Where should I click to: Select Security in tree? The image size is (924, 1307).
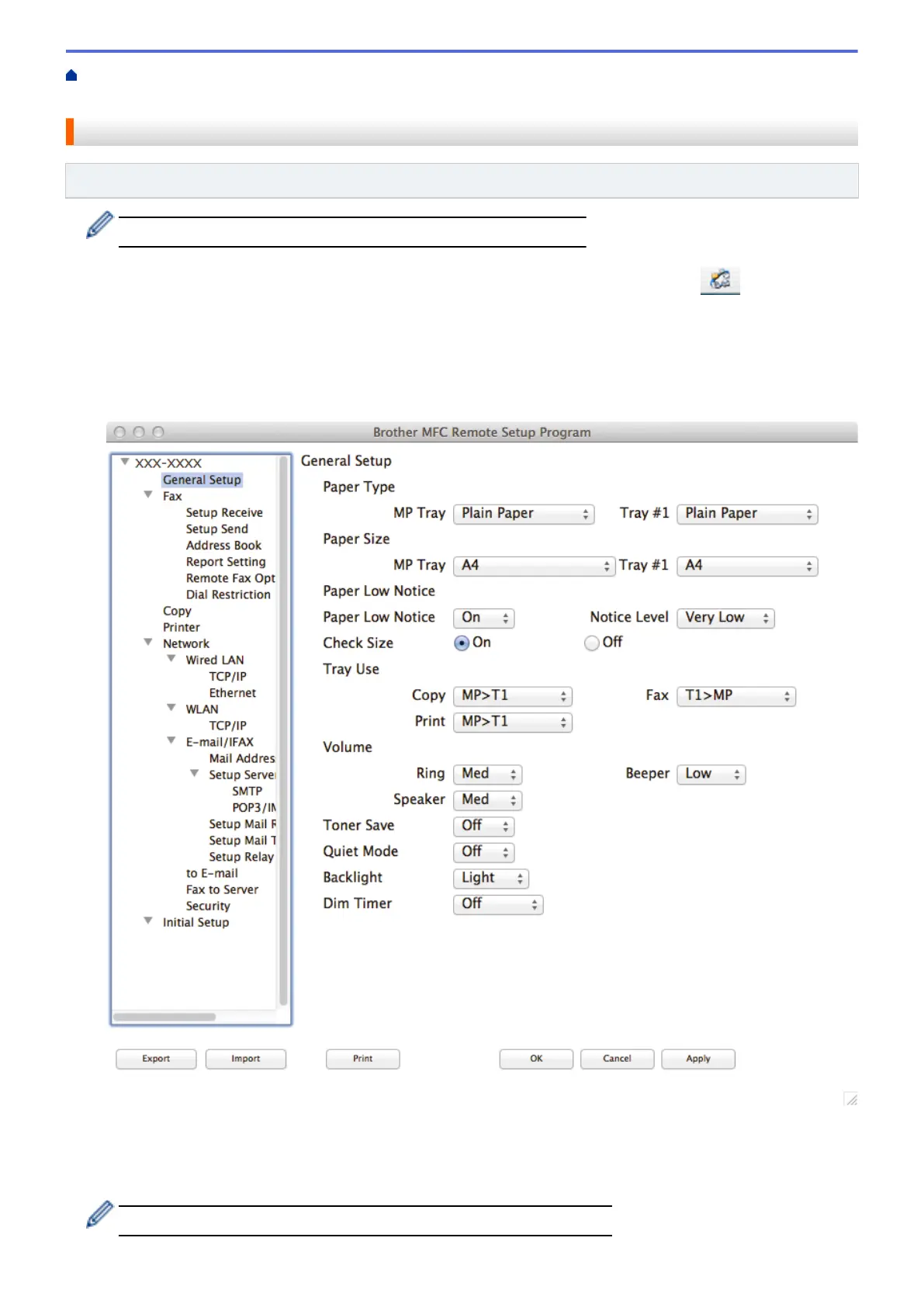tap(208, 906)
